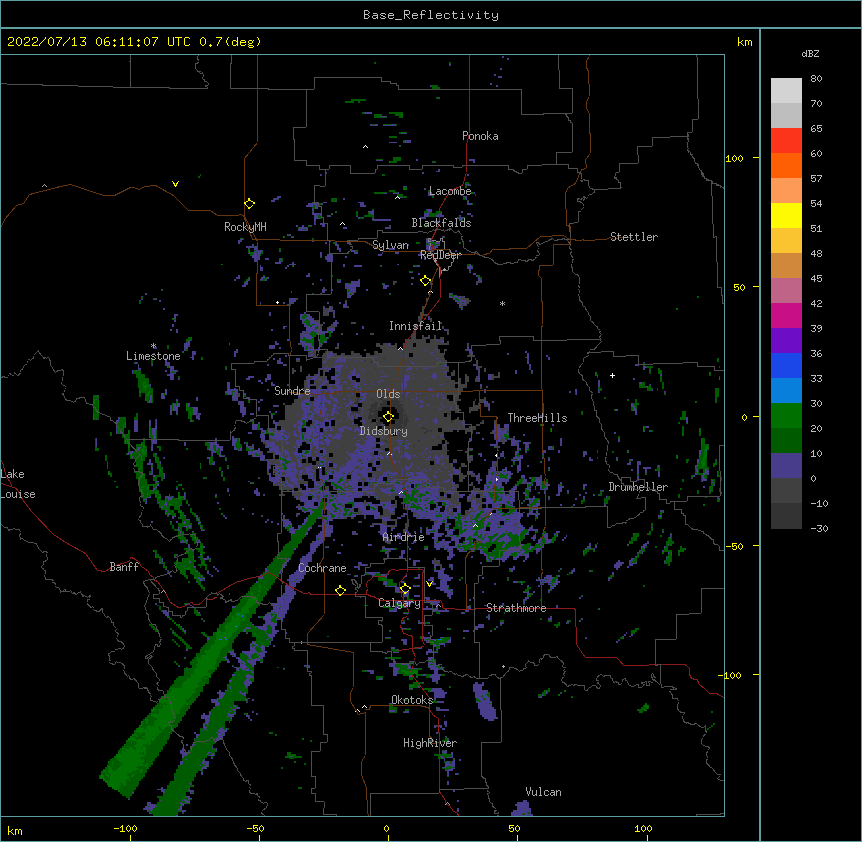Image resolution: width=862 pixels, height=842 pixels.
Task: Click the Innisfail label
Action: click(415, 326)
